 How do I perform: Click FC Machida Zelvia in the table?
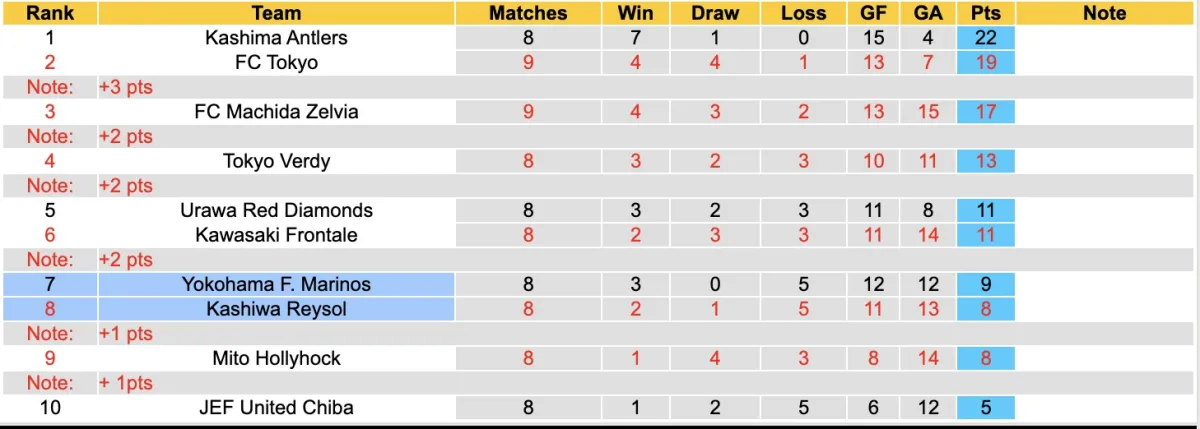(x=276, y=112)
